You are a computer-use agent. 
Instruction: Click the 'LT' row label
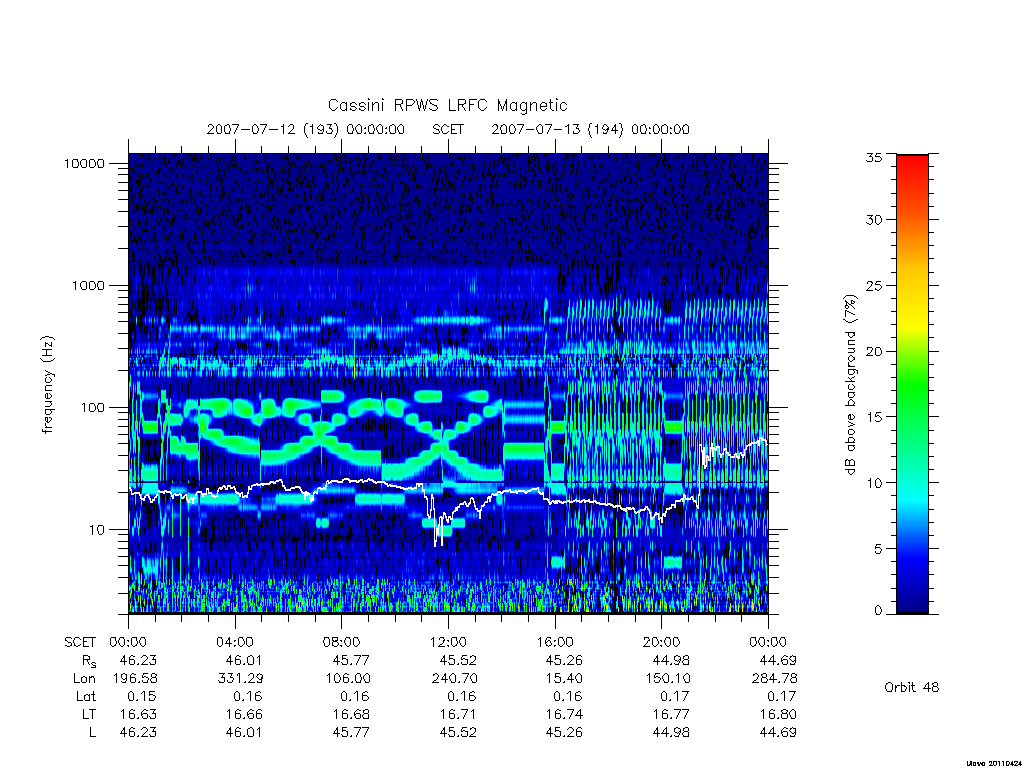[89, 714]
